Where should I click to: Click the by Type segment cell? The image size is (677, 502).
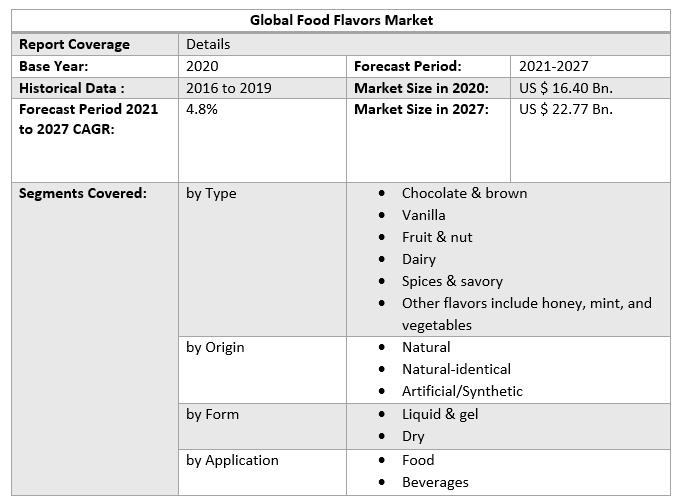click(x=211, y=193)
